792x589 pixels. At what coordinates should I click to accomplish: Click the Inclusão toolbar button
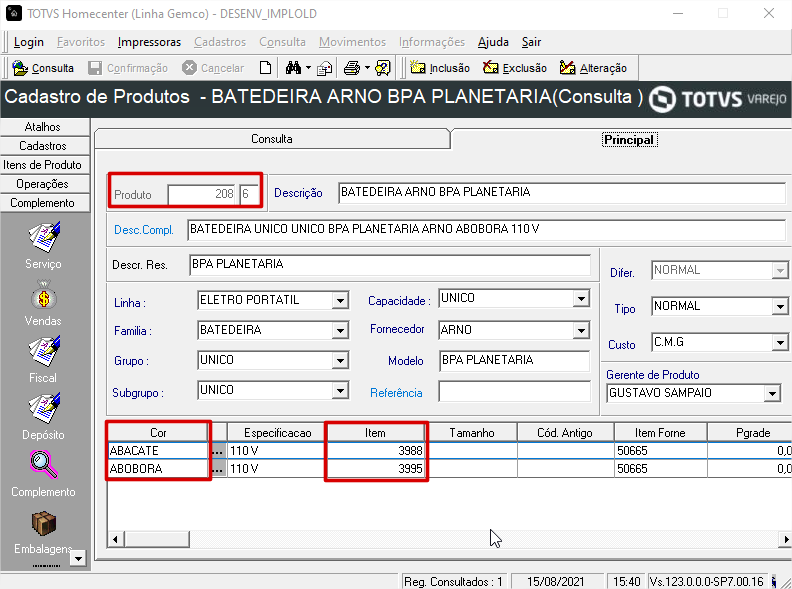click(x=439, y=68)
